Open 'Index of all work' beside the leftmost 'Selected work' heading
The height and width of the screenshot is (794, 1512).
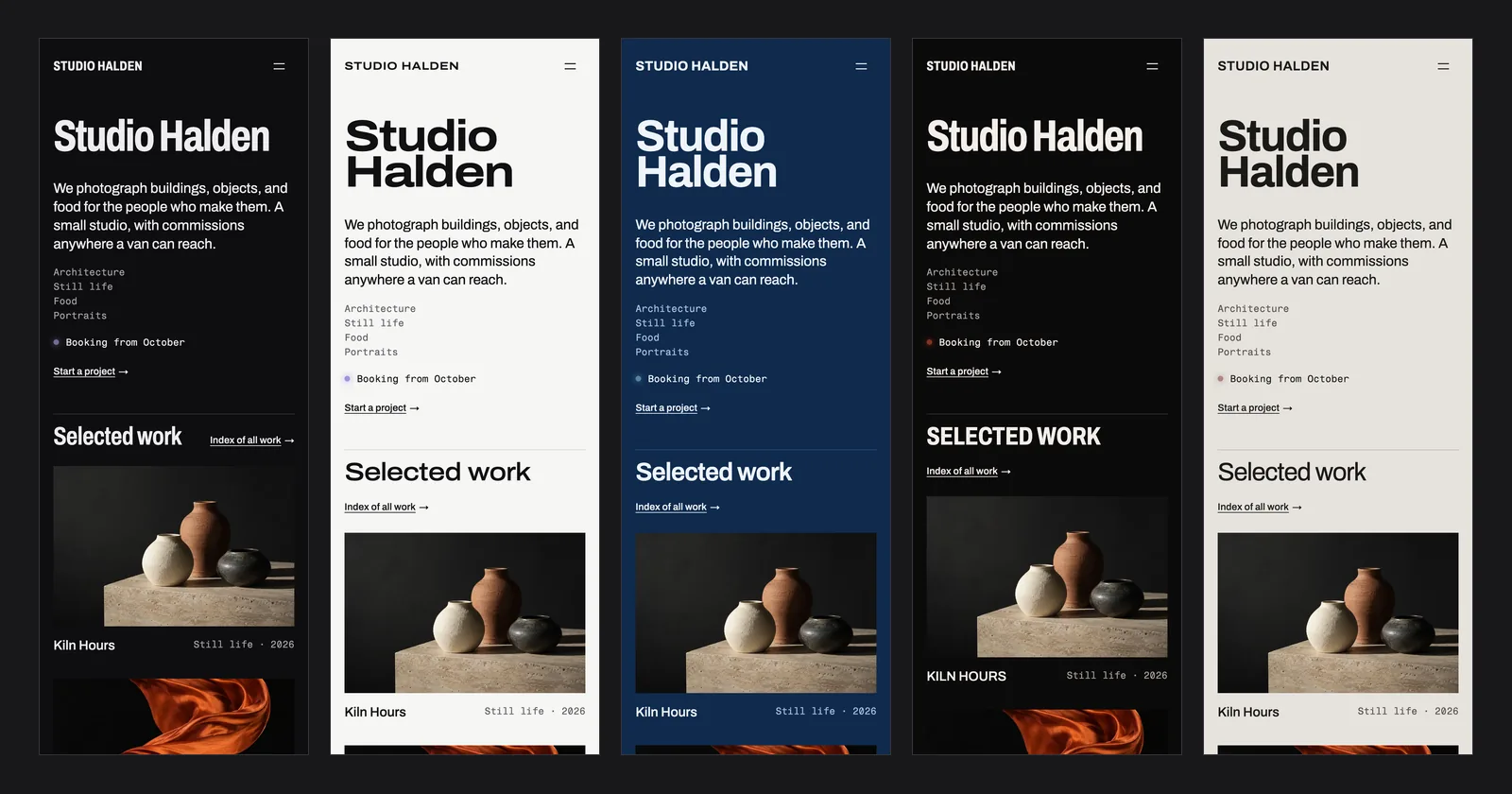(x=252, y=440)
